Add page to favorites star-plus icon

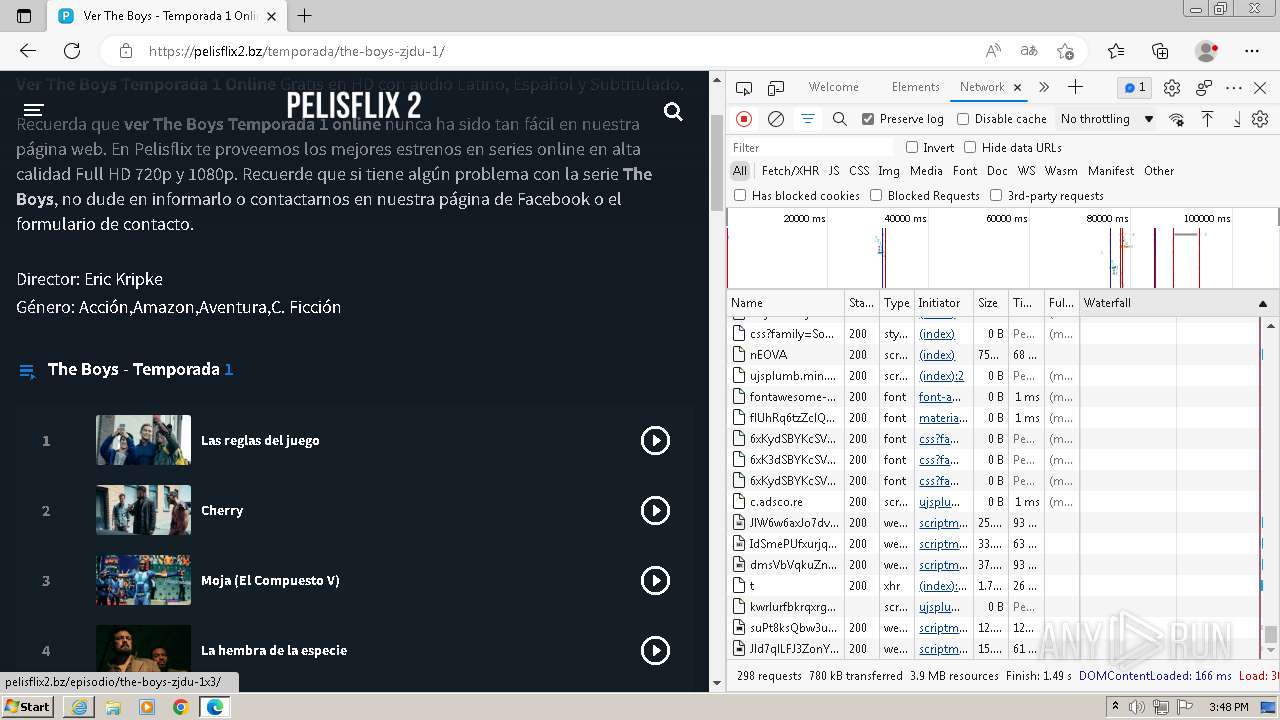pyautogui.click(x=1065, y=51)
